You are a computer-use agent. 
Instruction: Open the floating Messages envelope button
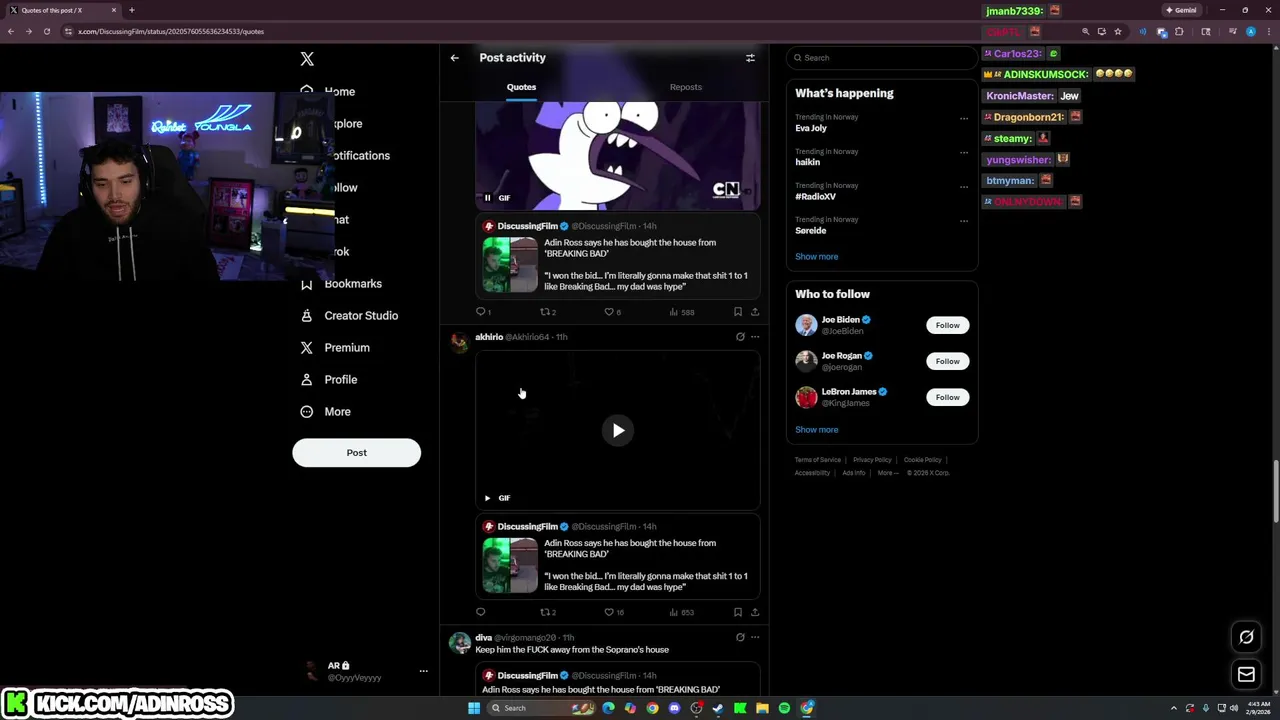pos(1246,675)
